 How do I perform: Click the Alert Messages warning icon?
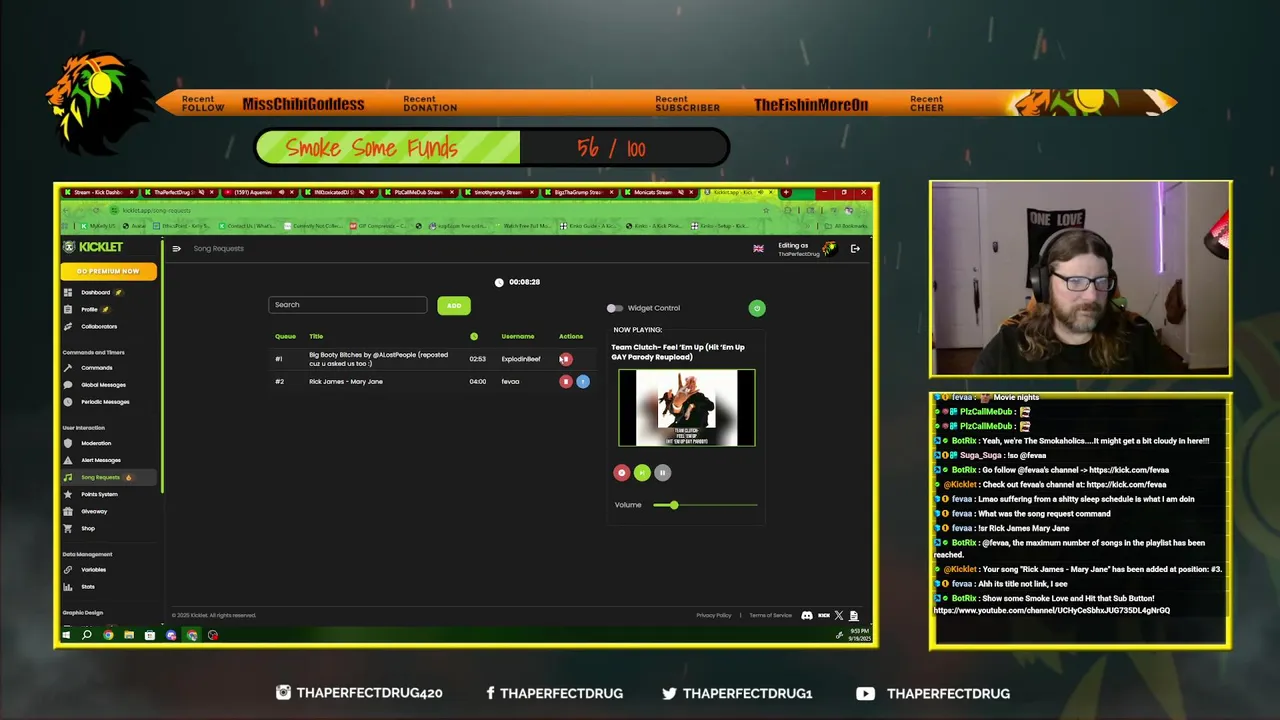68,460
